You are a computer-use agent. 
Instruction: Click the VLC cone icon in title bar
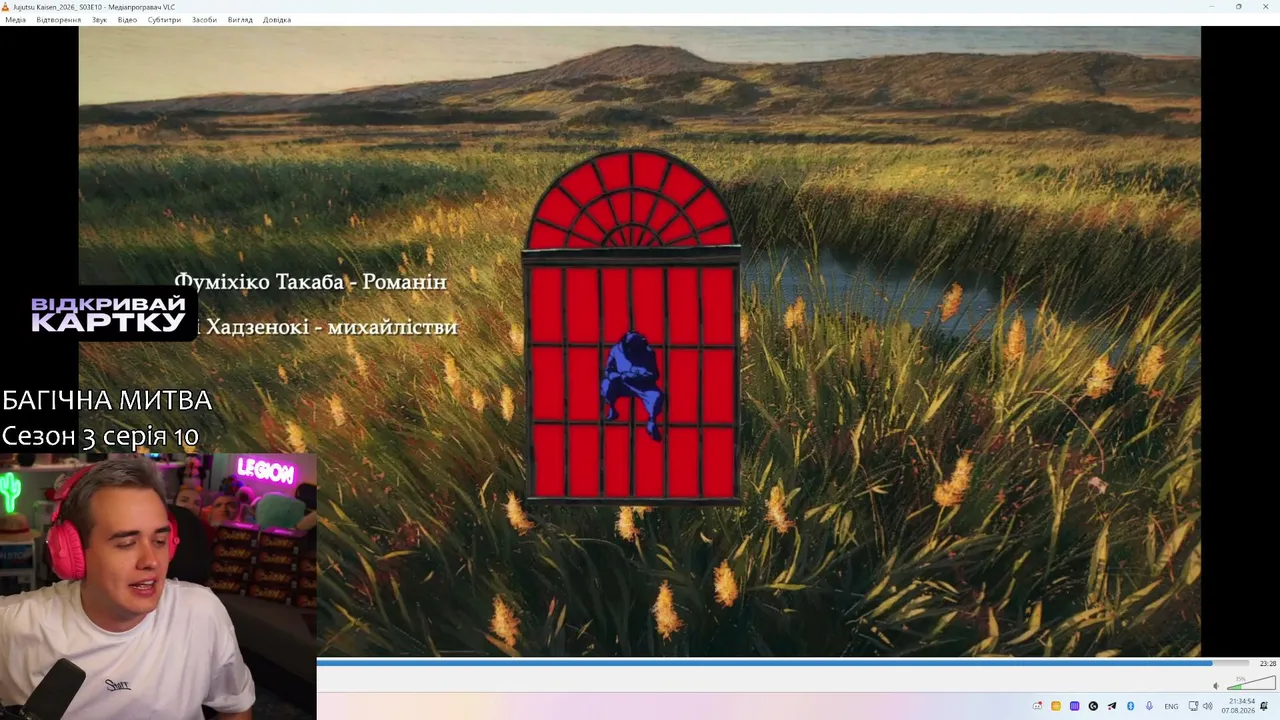coord(6,6)
